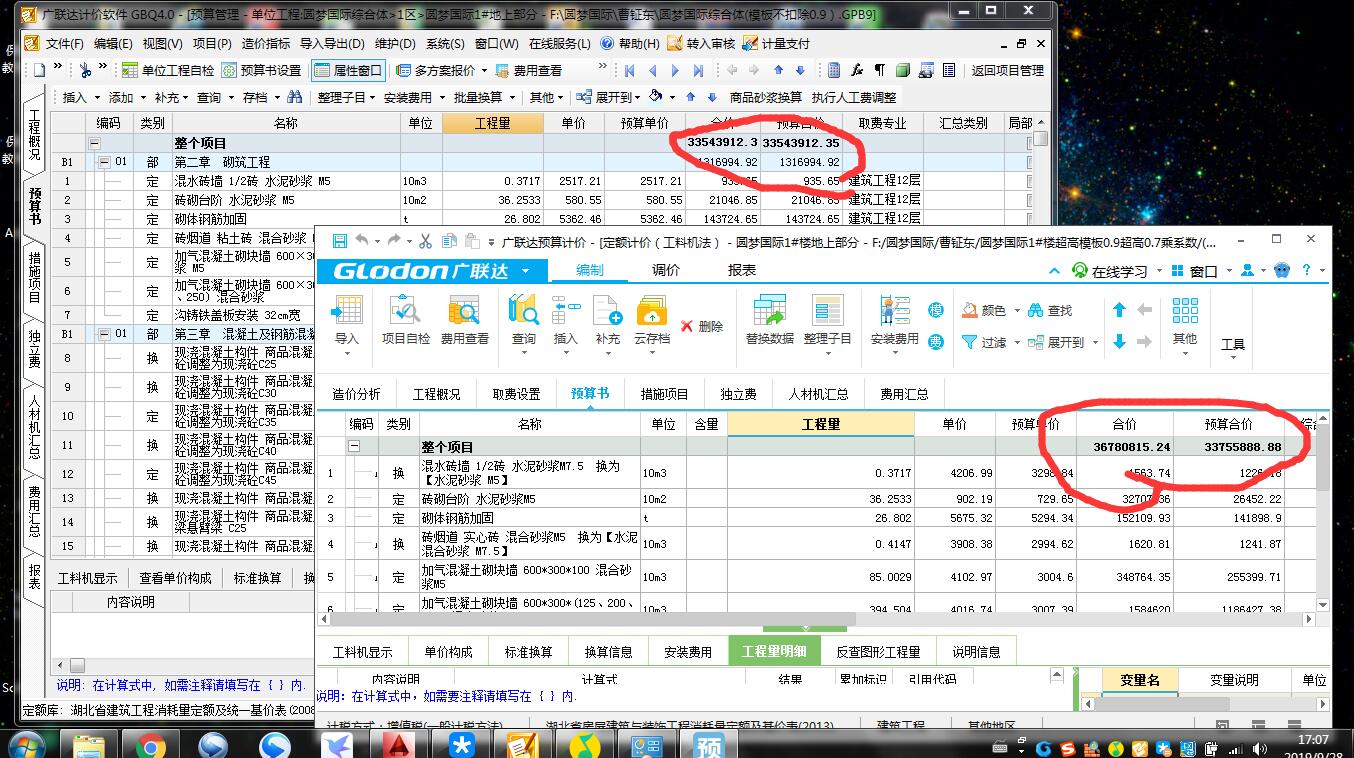Viewport: 1354px width, 758px height.
Task: Click cell 砖砌台阶 水泥砂浆M5 in front table
Action: coord(530,498)
